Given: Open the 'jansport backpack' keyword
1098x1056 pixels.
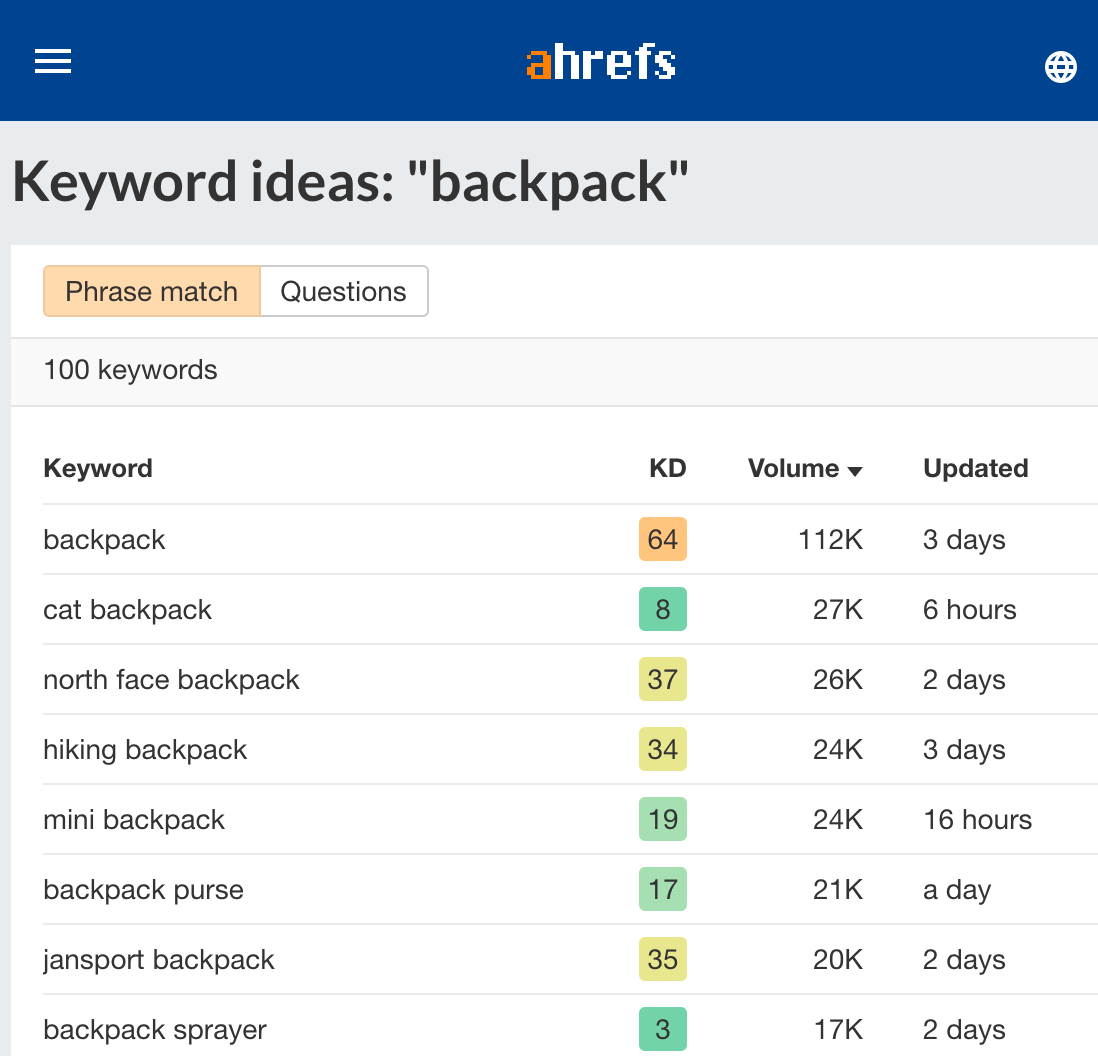Looking at the screenshot, I should click(x=159, y=960).
